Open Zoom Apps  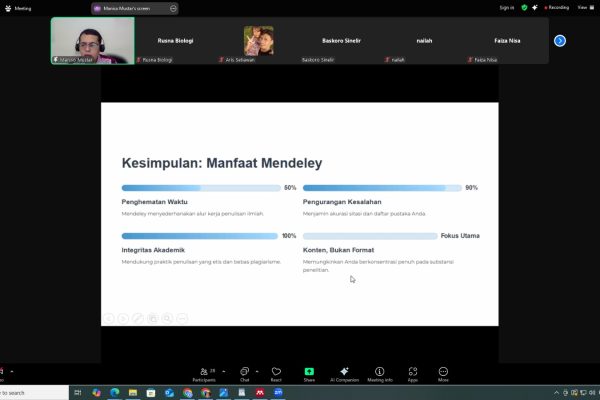pyautogui.click(x=412, y=374)
